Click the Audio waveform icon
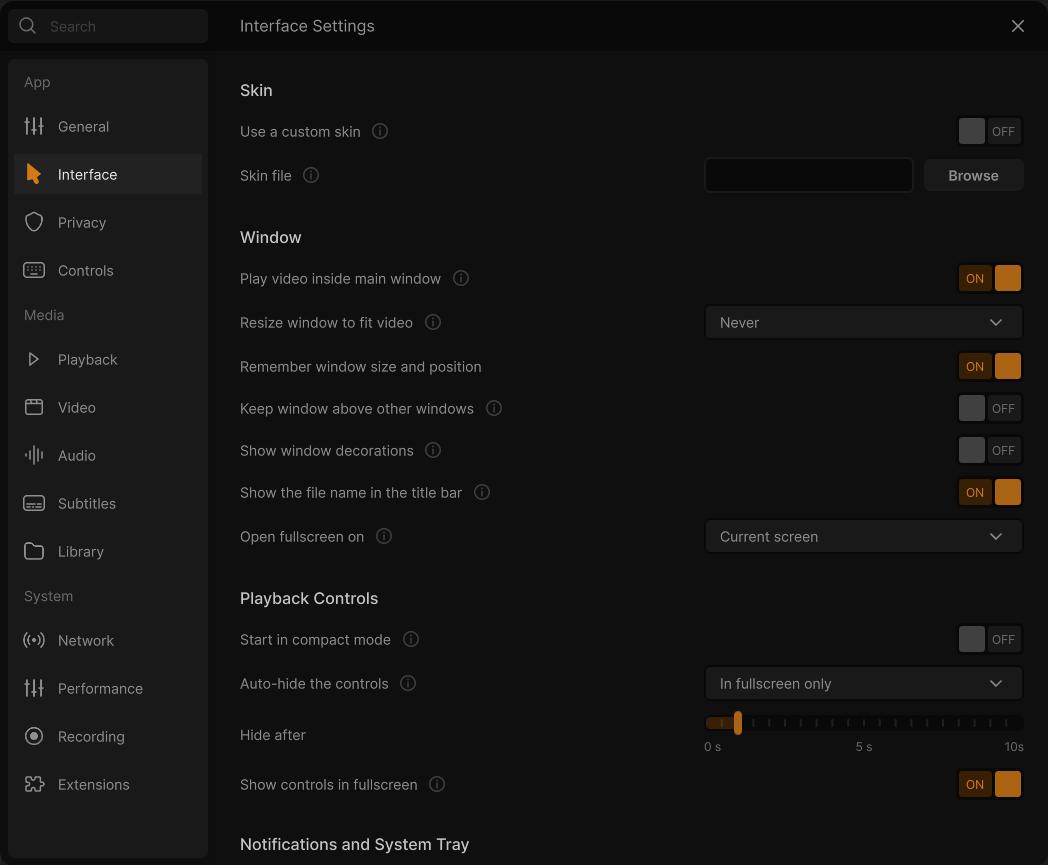 [34, 455]
